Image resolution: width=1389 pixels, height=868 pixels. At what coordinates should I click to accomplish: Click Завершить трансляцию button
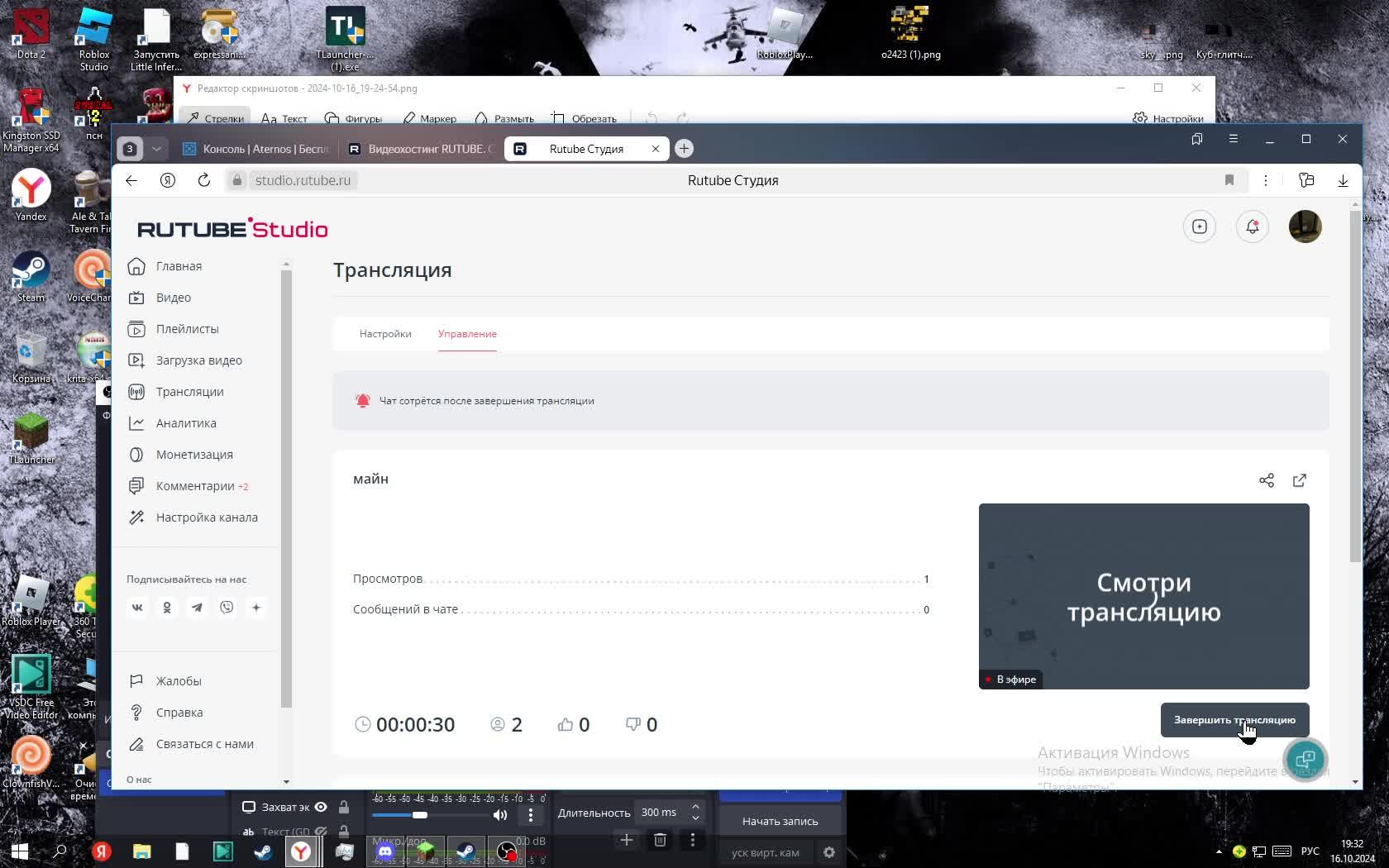pos(1234,720)
